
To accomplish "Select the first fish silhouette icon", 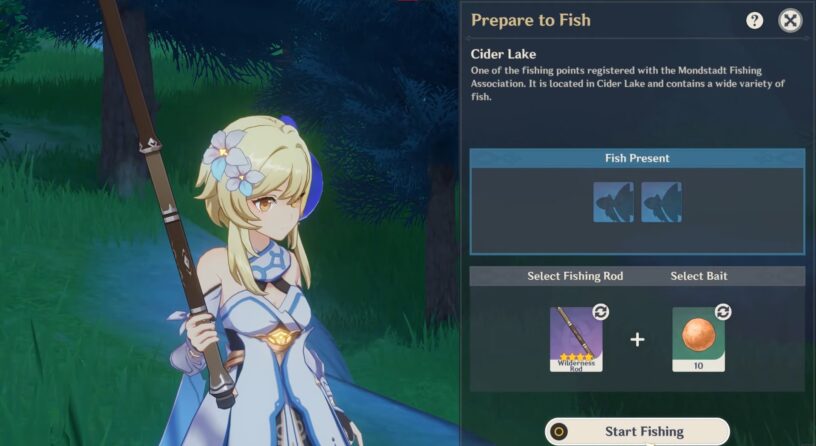I will click(x=614, y=202).
